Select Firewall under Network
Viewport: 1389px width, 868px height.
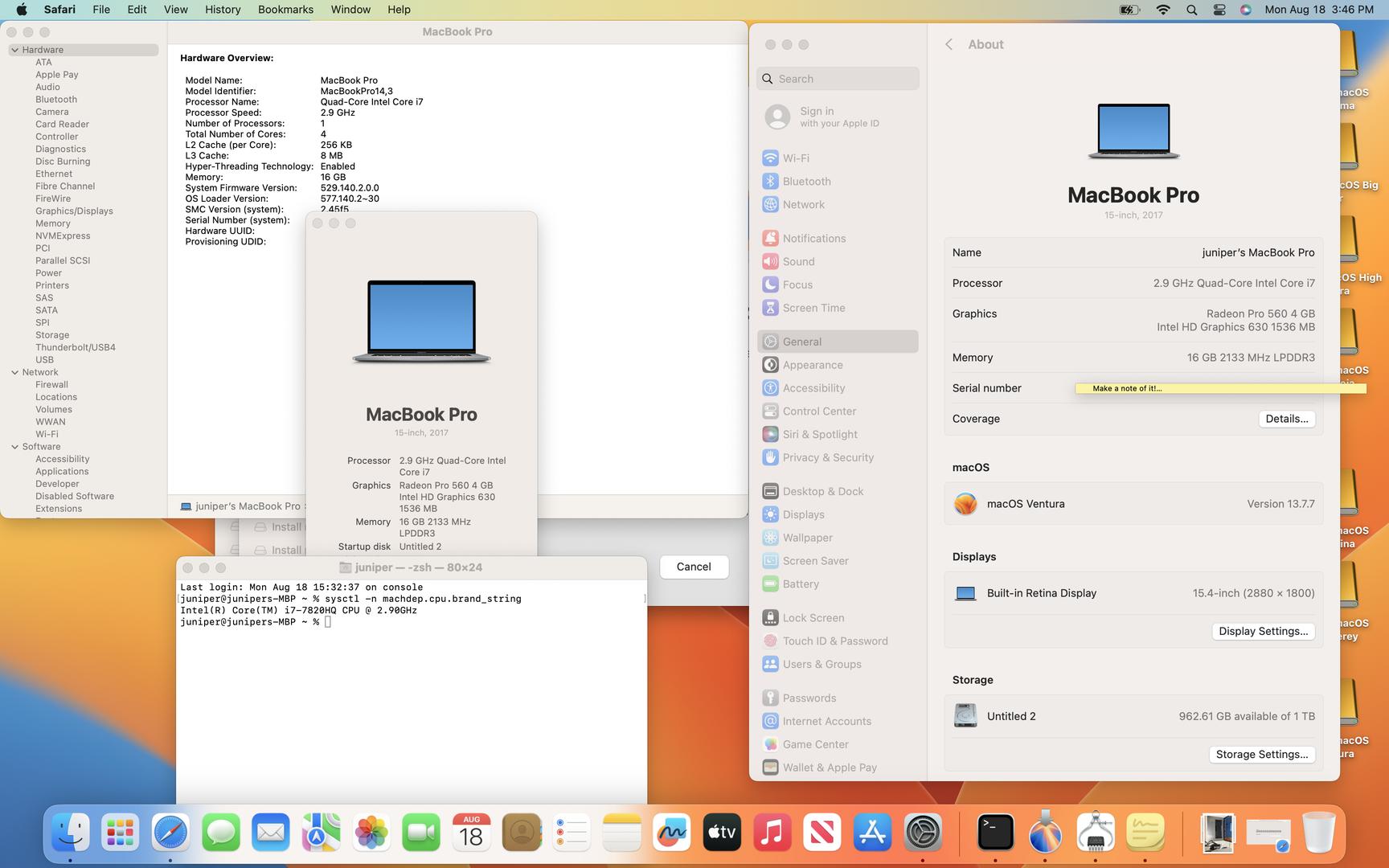coord(51,385)
